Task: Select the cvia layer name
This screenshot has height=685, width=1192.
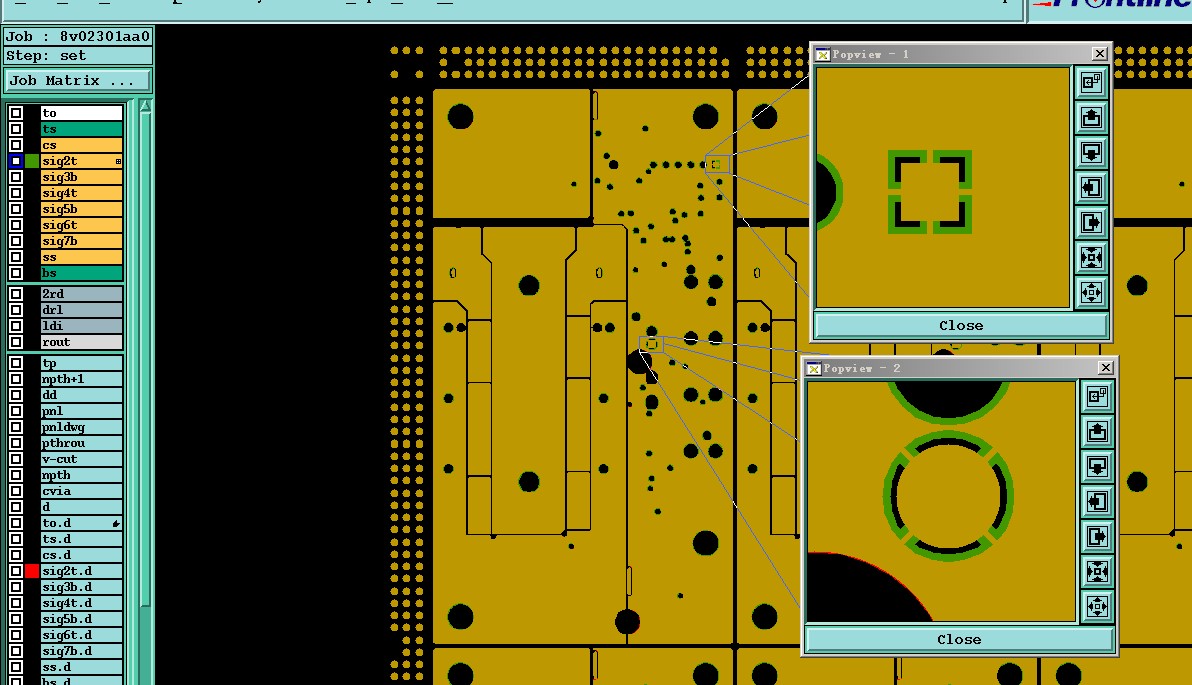Action: 81,490
